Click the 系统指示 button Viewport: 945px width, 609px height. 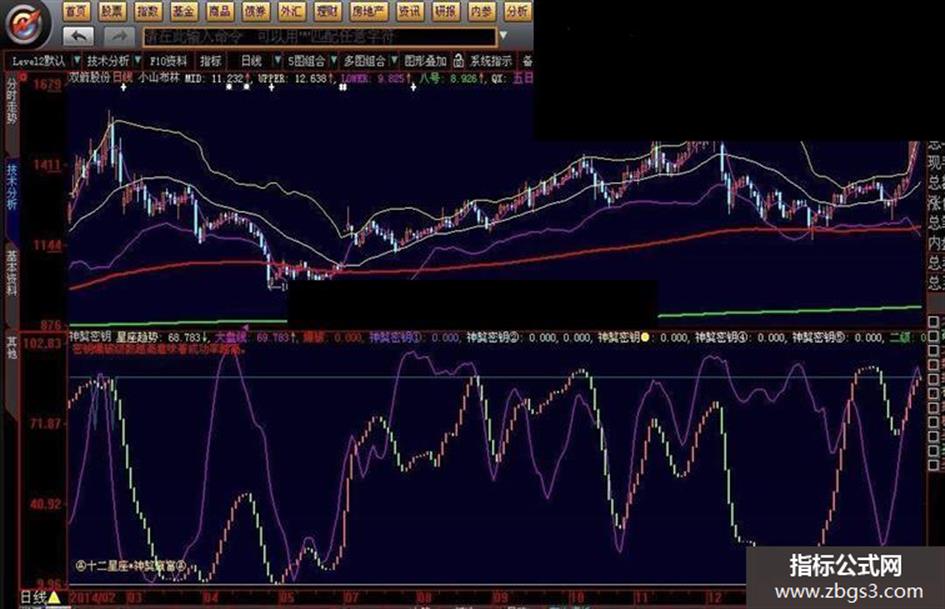pyautogui.click(x=491, y=61)
